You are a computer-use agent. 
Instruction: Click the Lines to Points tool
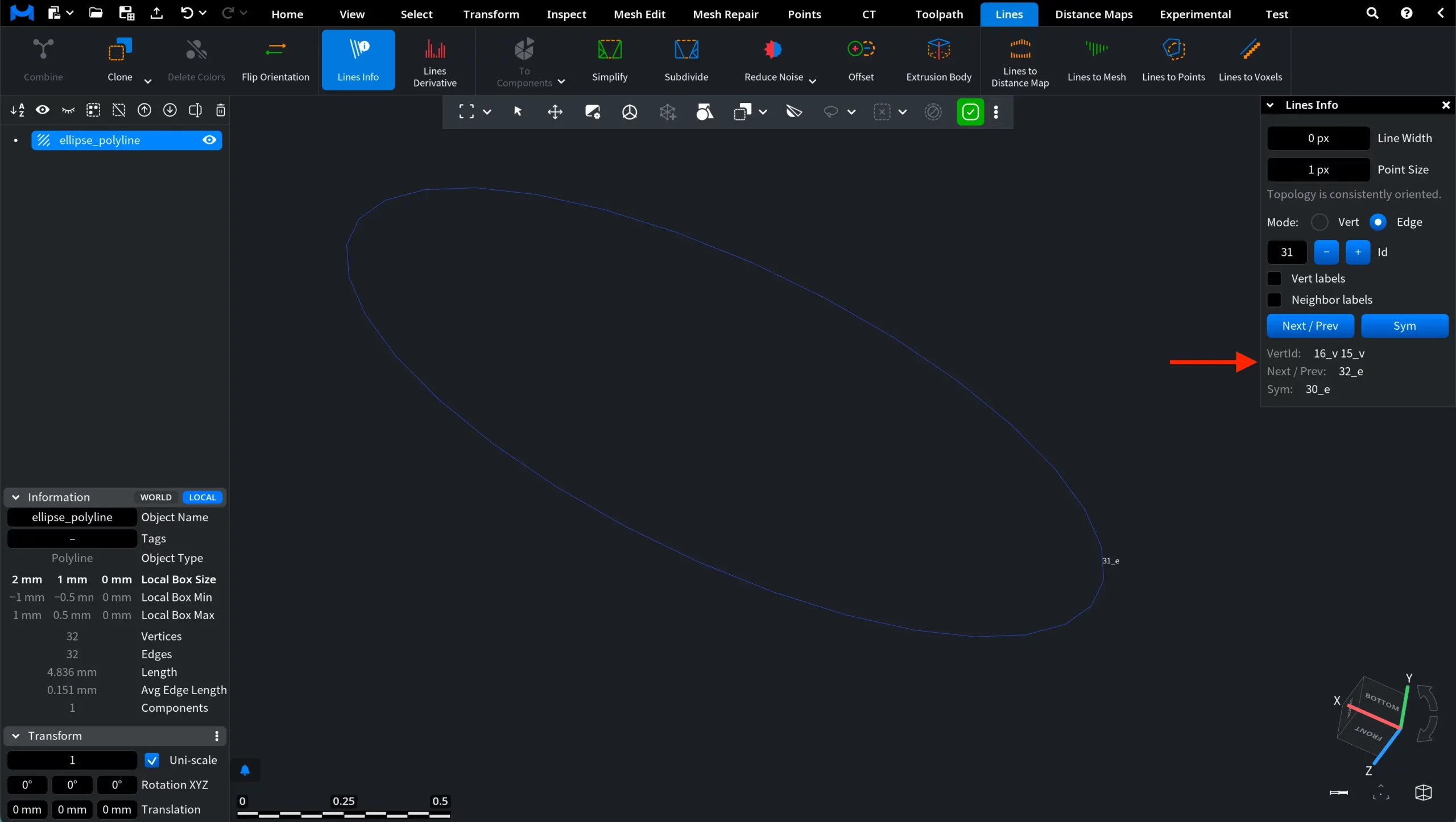tap(1173, 60)
